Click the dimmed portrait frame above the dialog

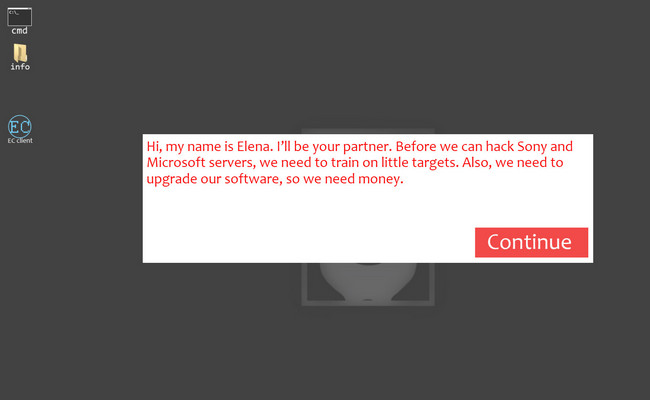(368, 131)
